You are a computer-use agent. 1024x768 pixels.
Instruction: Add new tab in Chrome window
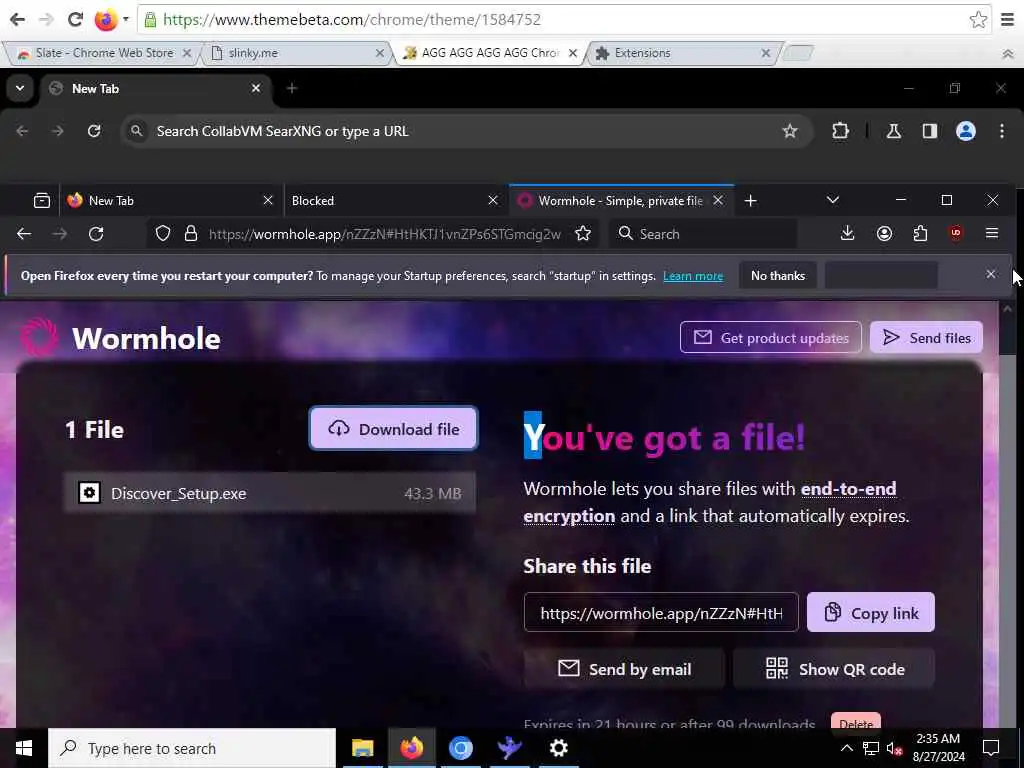coord(292,88)
